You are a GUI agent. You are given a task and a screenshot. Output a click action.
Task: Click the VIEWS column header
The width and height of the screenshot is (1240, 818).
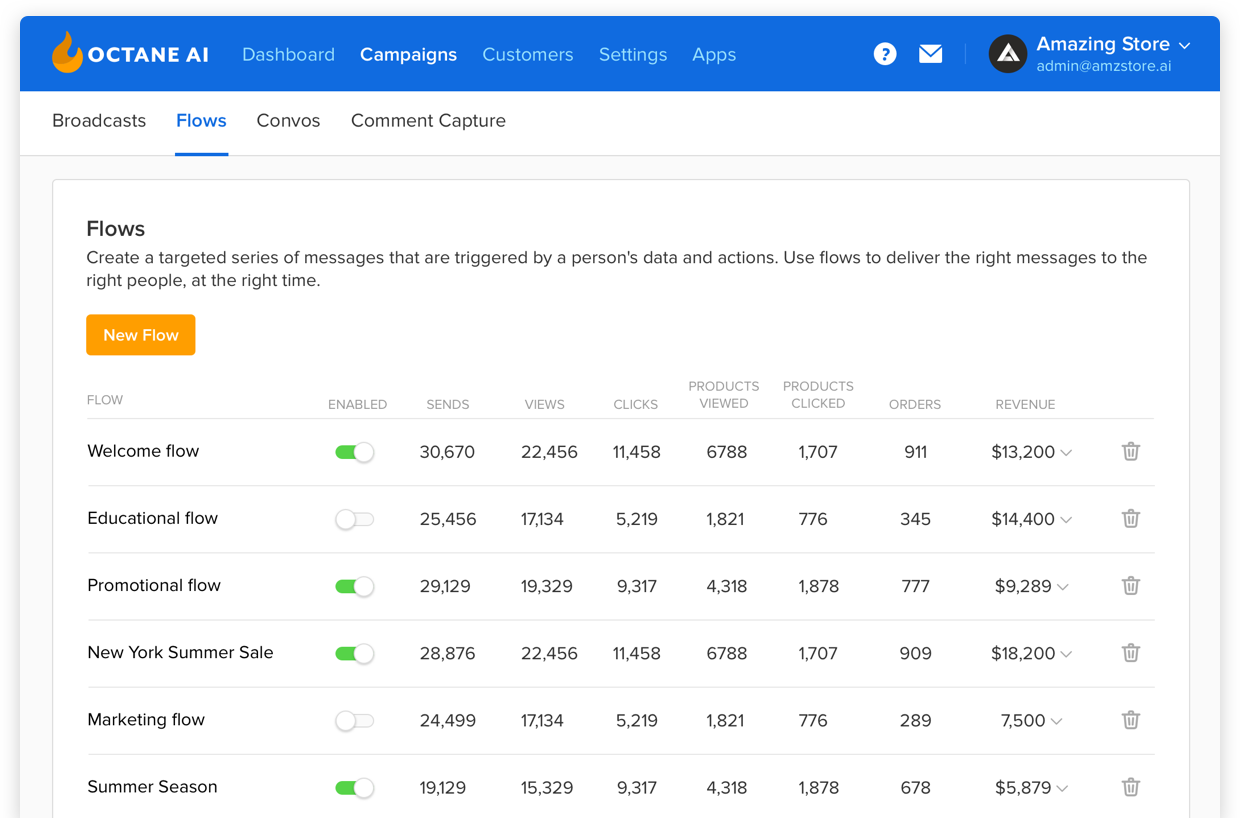[545, 404]
